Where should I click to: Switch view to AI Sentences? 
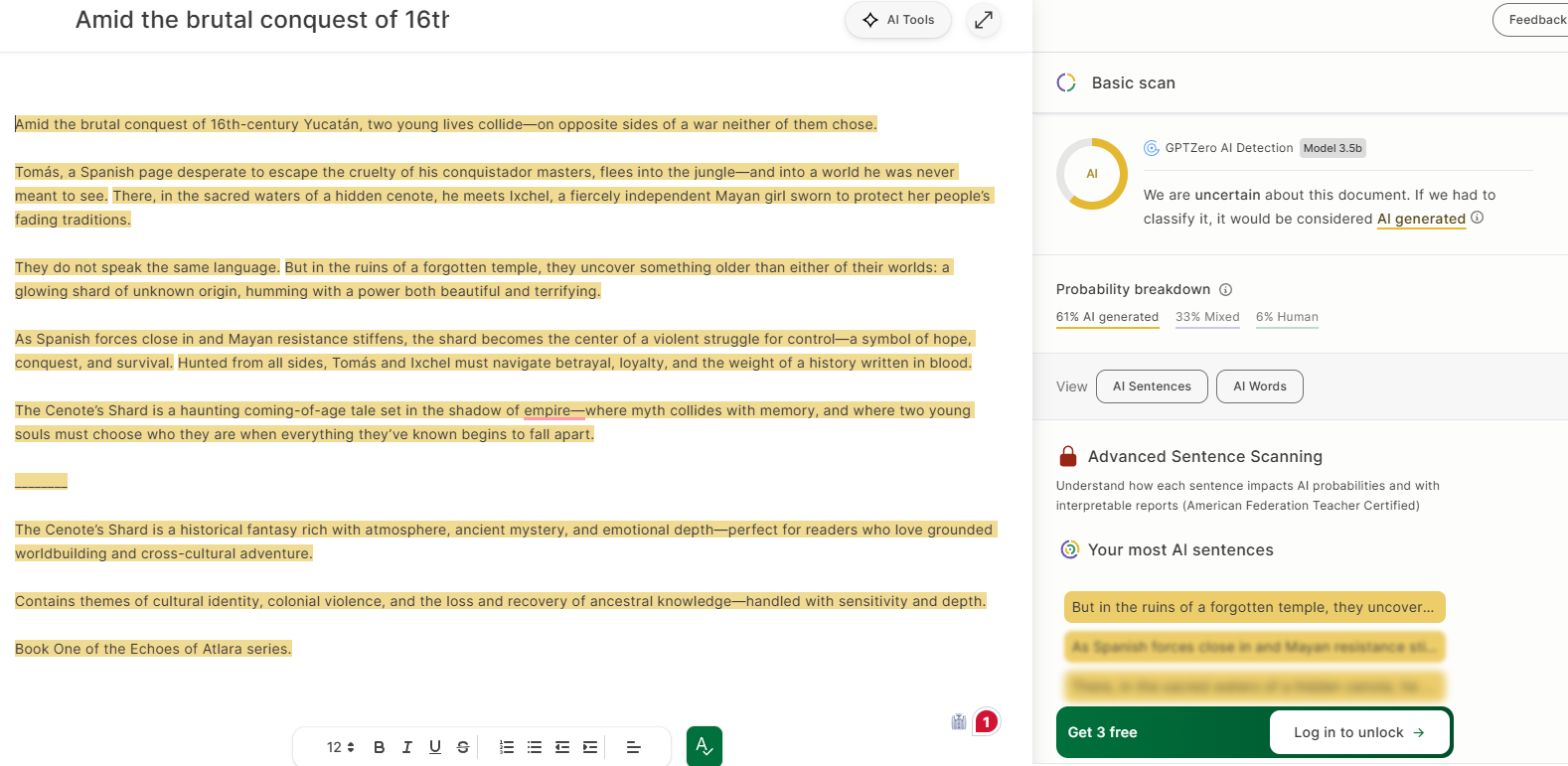tap(1152, 386)
